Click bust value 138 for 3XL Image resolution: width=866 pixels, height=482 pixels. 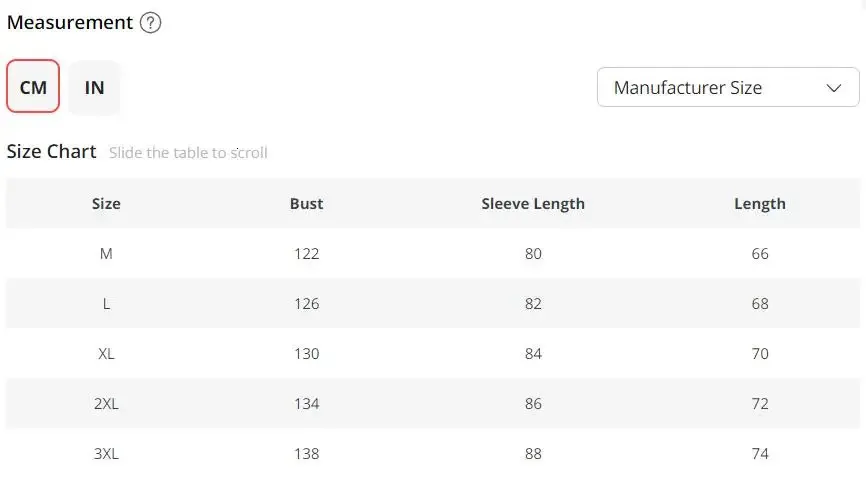[306, 453]
